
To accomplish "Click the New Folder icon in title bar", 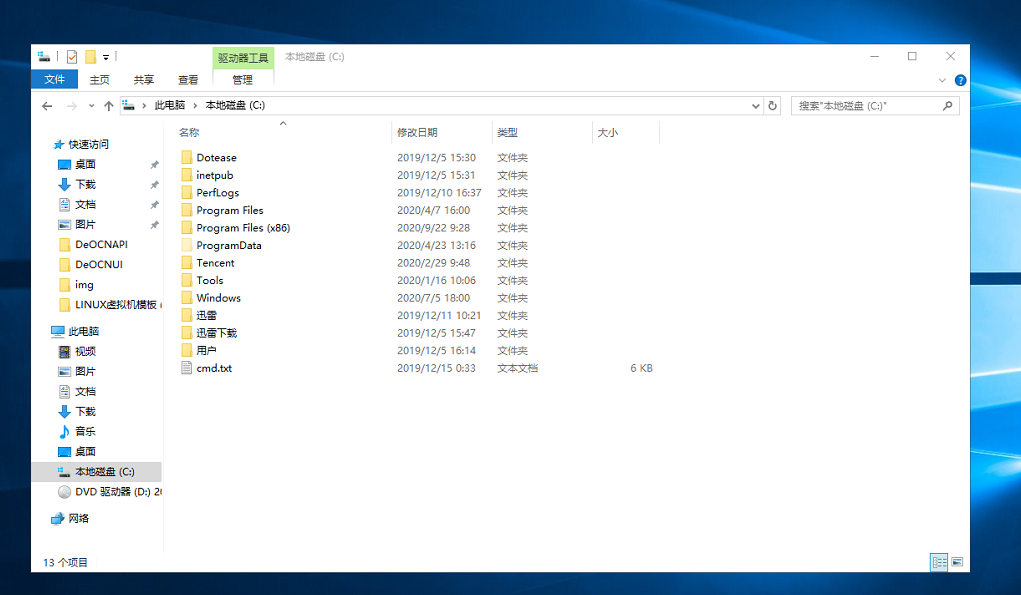I will point(90,57).
